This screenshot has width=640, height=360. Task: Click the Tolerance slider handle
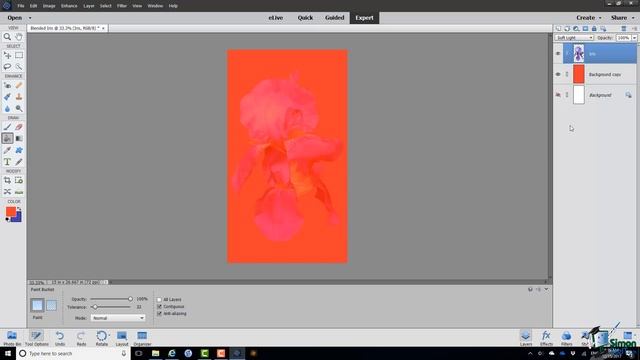pyautogui.click(x=95, y=307)
